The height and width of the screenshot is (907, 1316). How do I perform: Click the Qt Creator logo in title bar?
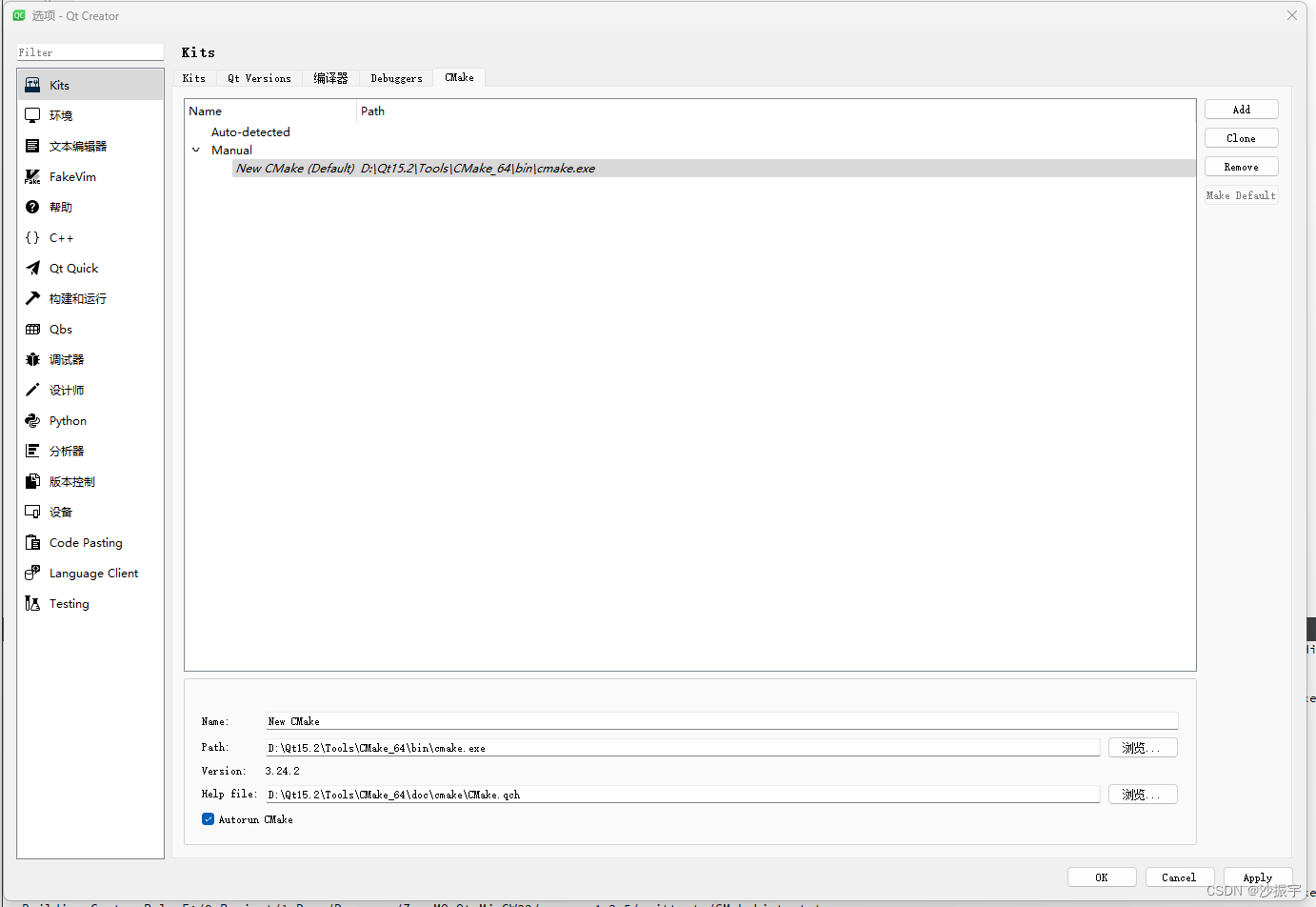[19, 15]
